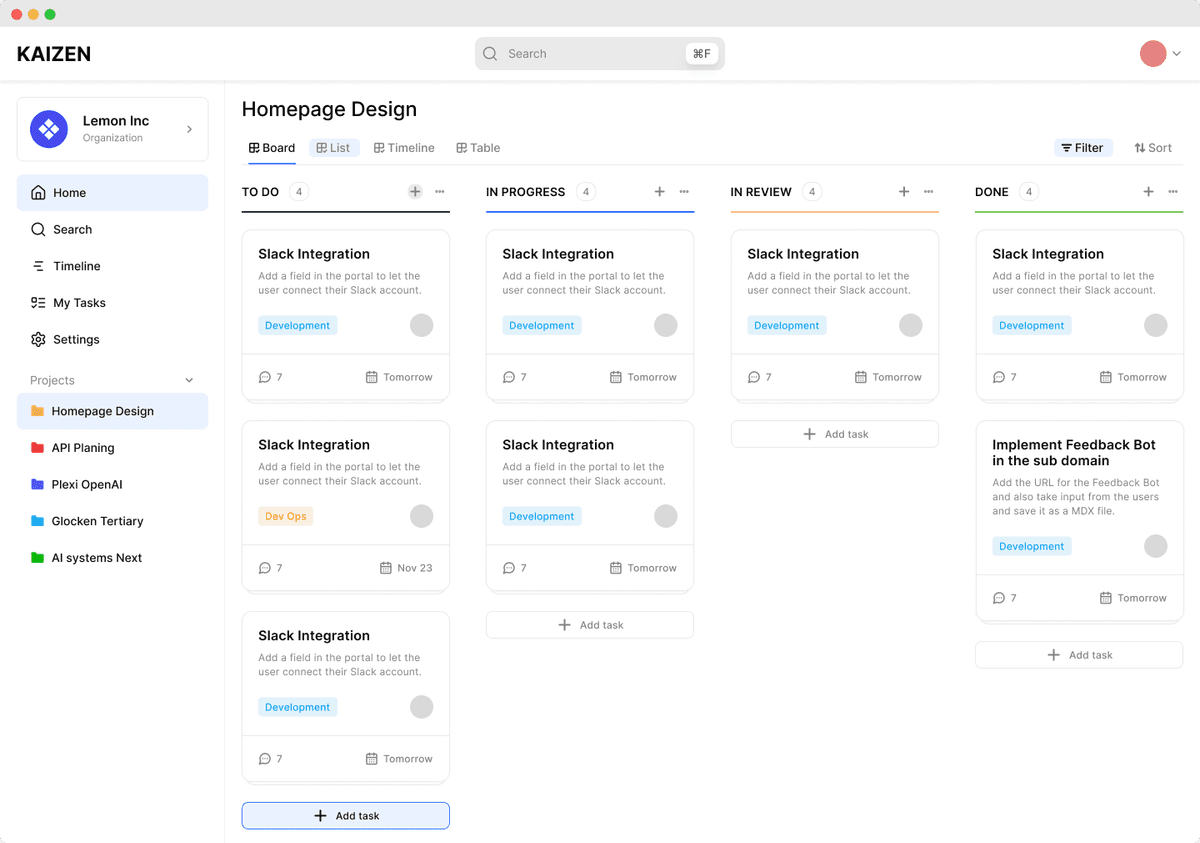Screen dimensions: 1200x843
Task: Open Search in the sidebar
Action: click(112, 229)
